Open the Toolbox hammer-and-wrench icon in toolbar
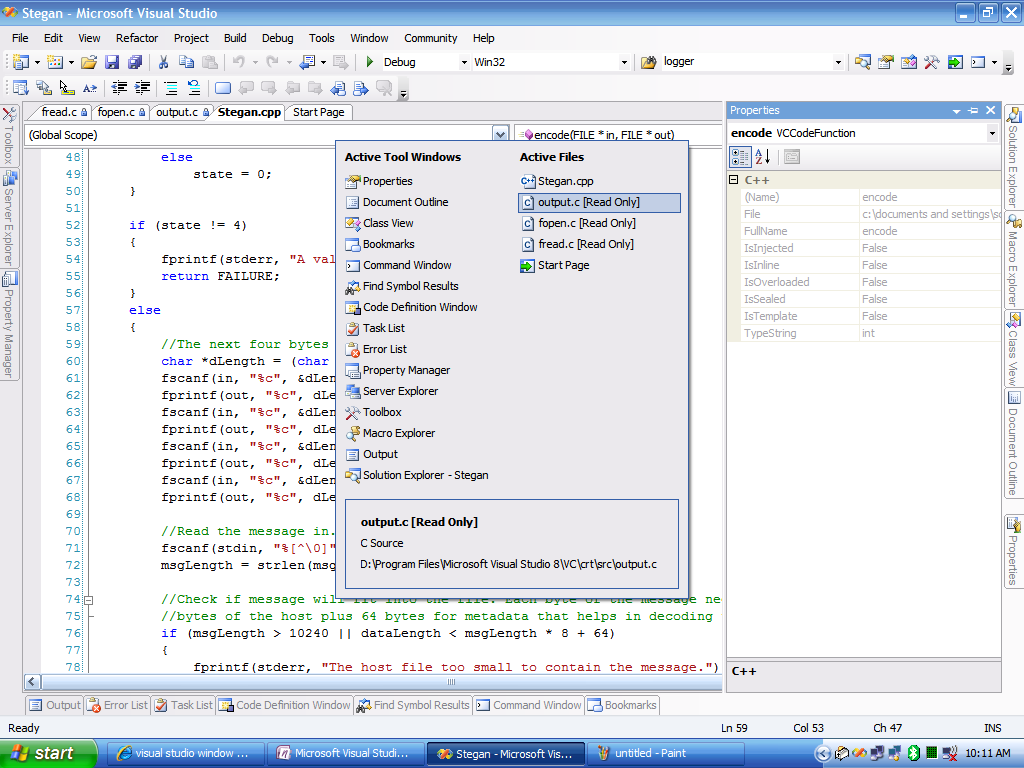 (x=931, y=62)
